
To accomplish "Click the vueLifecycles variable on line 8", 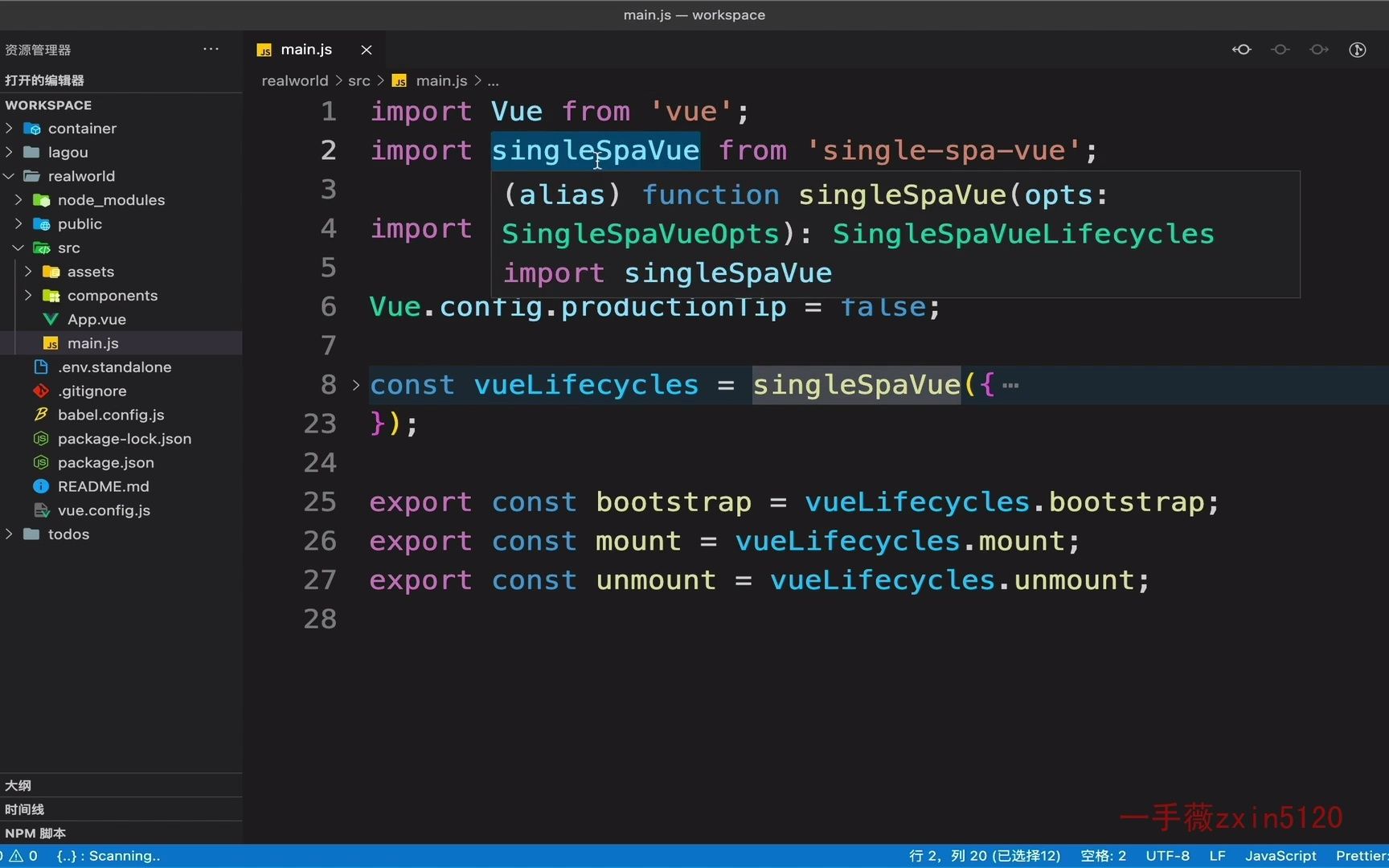I will tap(586, 385).
